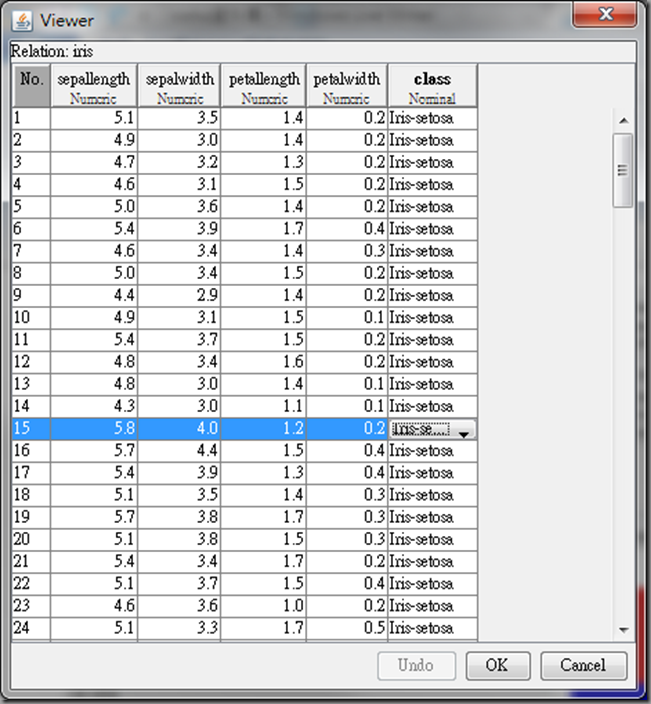The height and width of the screenshot is (704, 651).
Task: Click petalwidth value 0.4 in row 6
Action: click(x=347, y=229)
